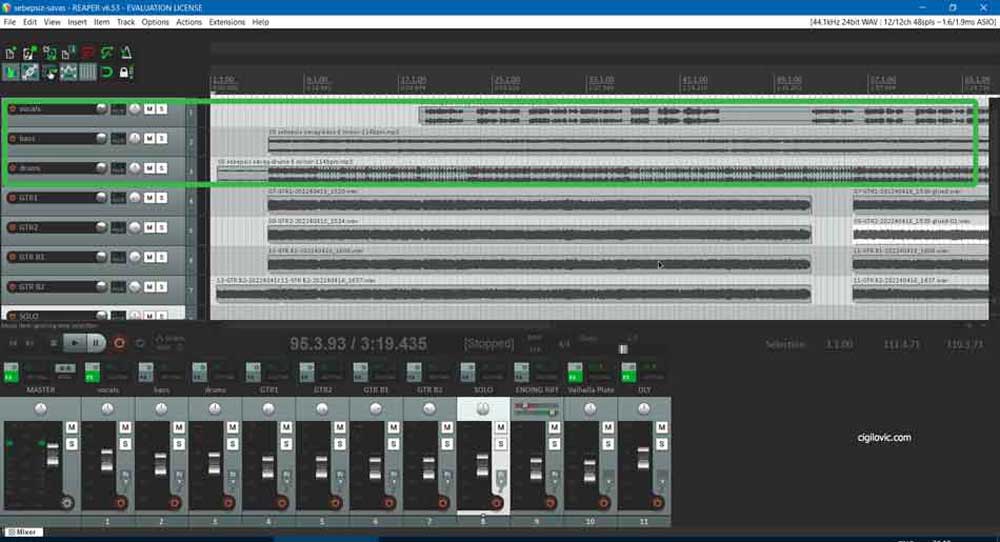Click the padlock Locking icon
Viewport: 1000px width, 542px height.
[x=125, y=72]
